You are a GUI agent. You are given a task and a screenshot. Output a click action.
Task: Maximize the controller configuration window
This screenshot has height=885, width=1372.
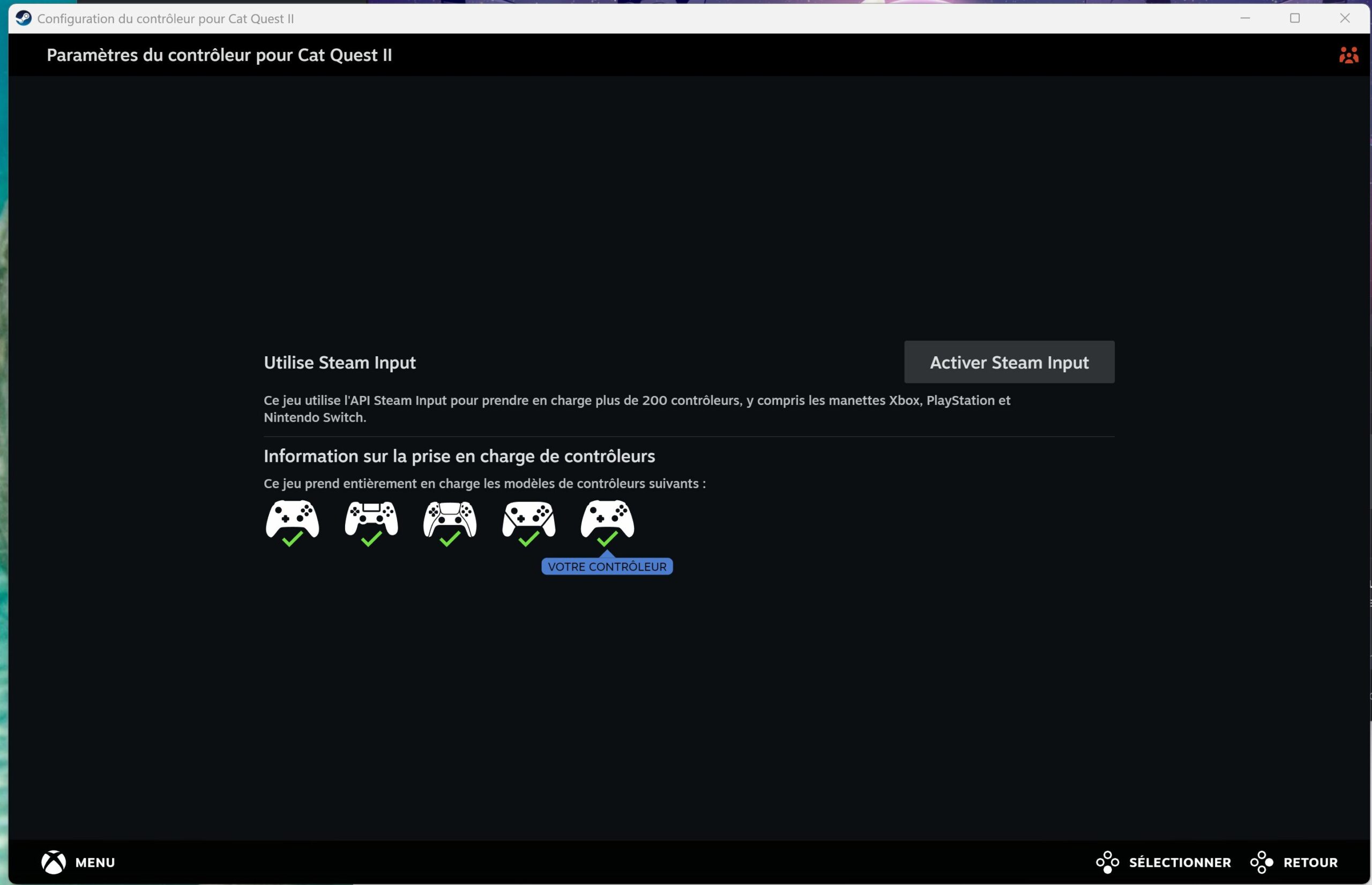point(1295,18)
